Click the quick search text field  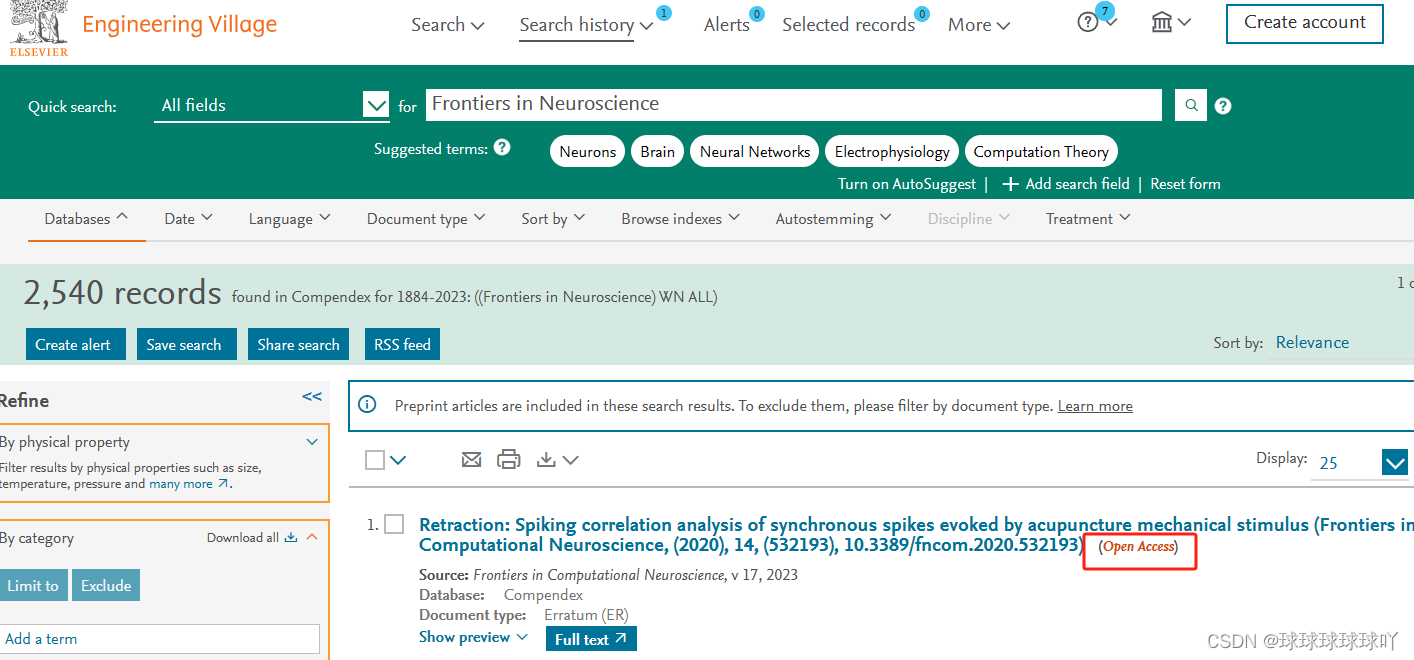pyautogui.click(x=794, y=105)
